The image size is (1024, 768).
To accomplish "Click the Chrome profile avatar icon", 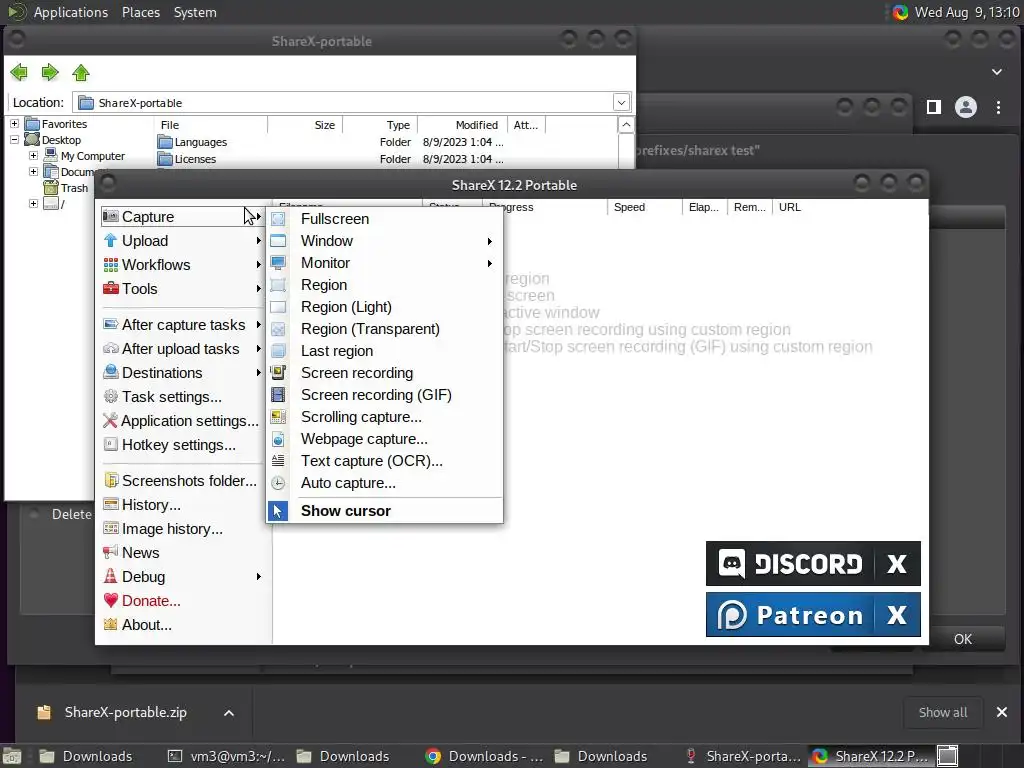I will tap(966, 107).
